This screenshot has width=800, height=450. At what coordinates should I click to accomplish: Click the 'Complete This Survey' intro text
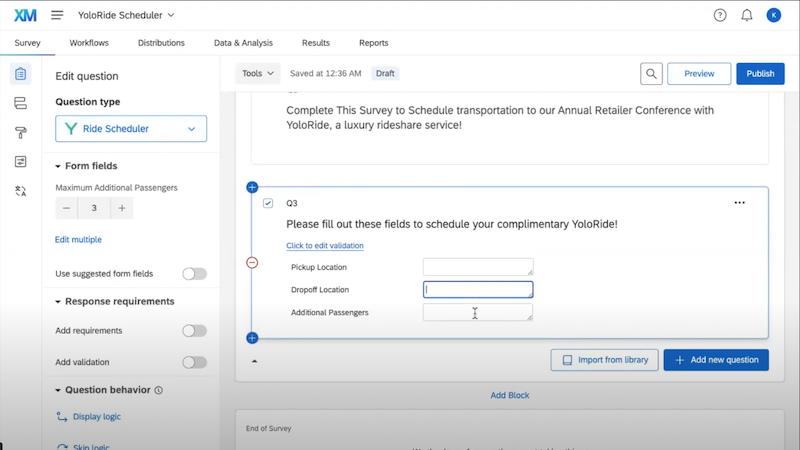(500, 117)
